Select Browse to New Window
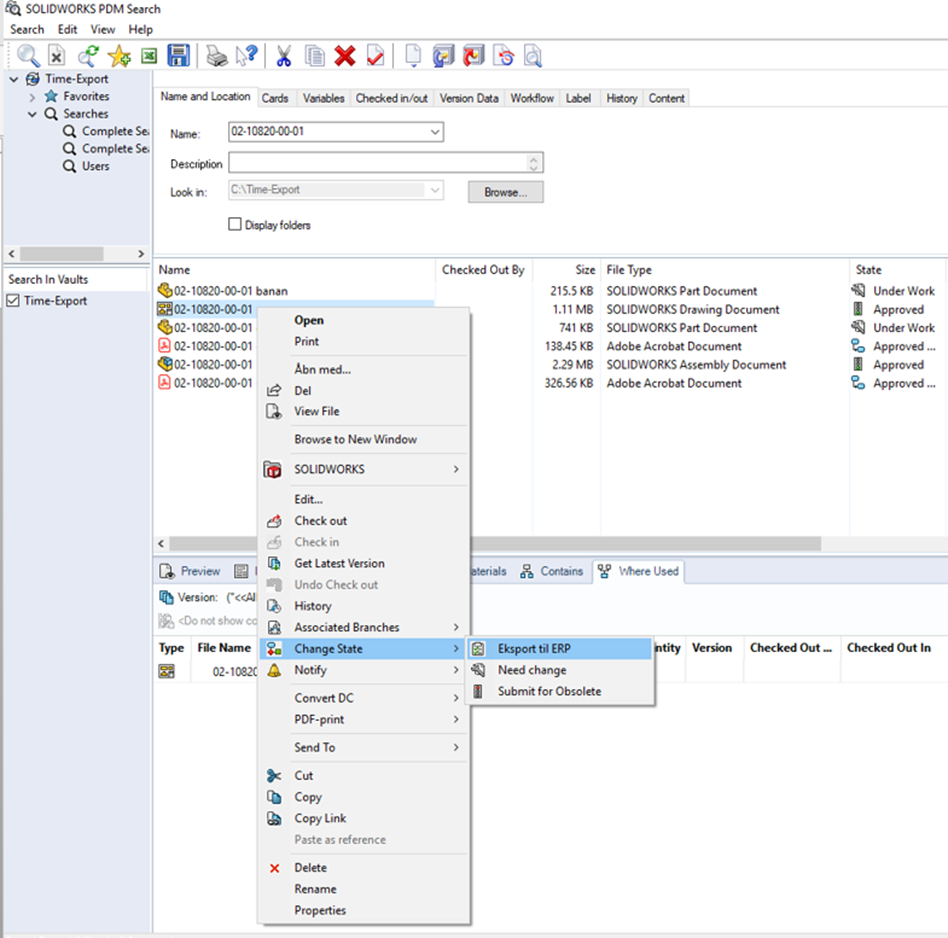Image resolution: width=948 pixels, height=938 pixels. (363, 439)
